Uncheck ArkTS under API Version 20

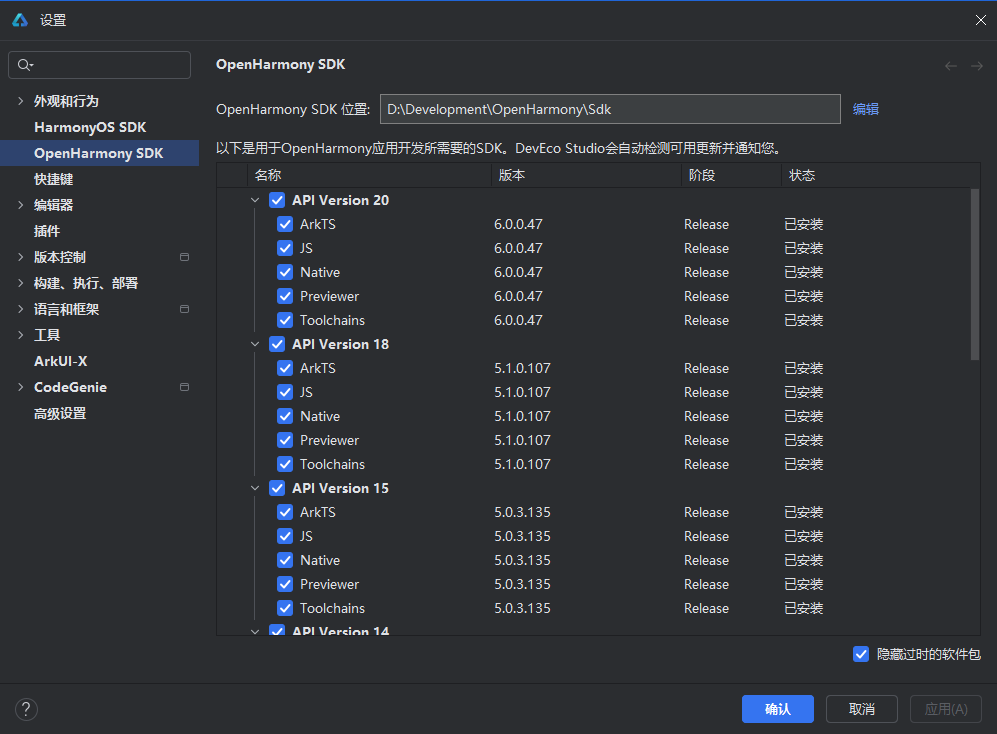285,224
